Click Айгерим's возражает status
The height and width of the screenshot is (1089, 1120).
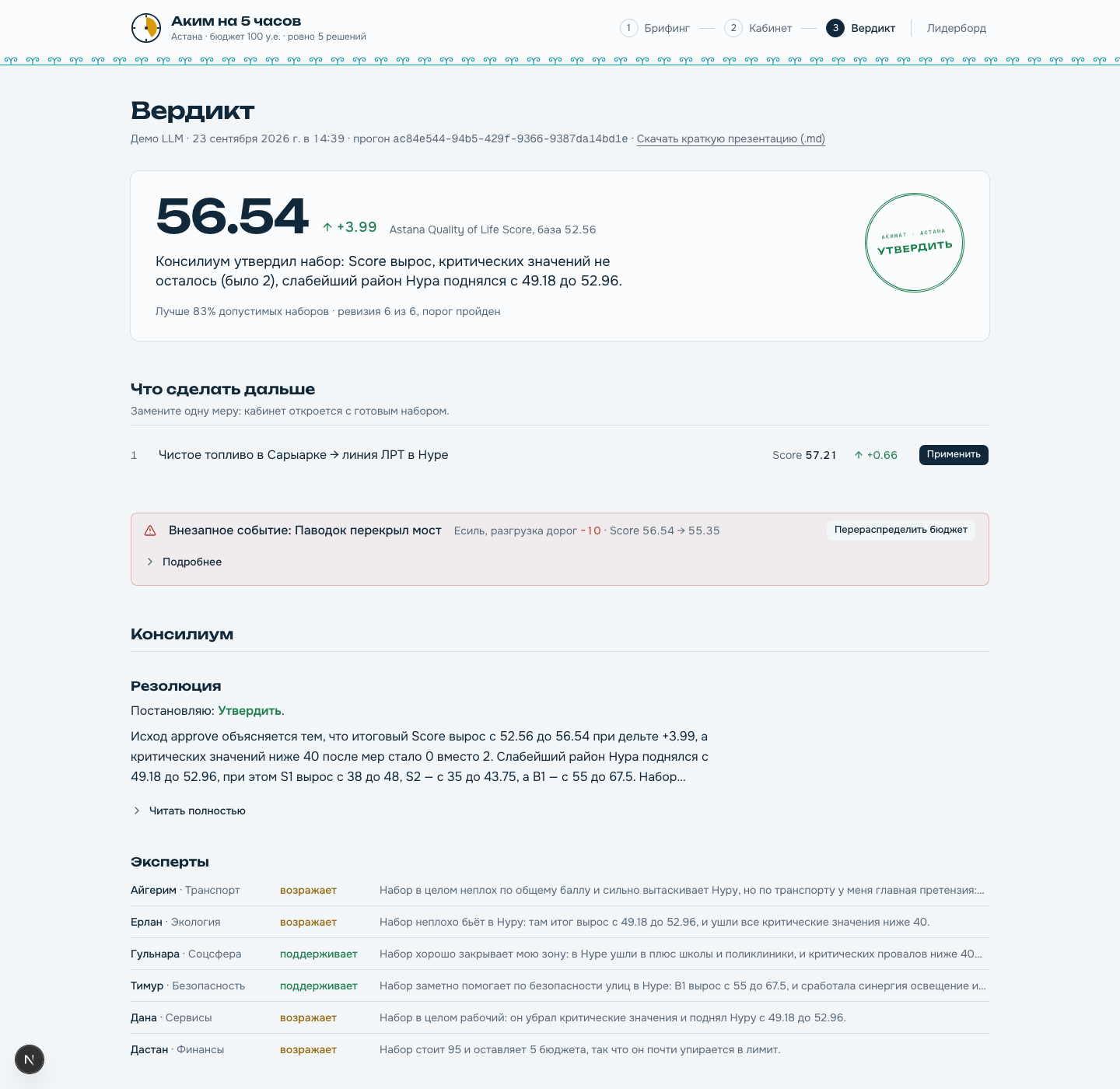(308, 890)
